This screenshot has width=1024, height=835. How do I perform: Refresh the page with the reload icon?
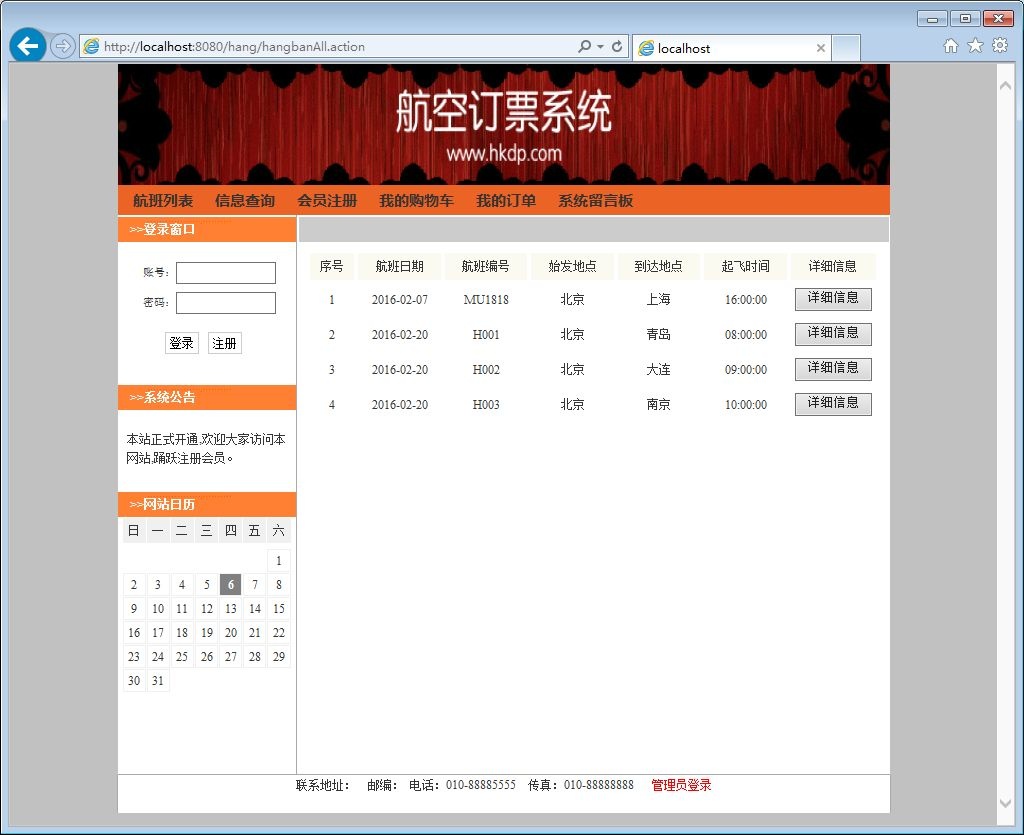tap(616, 46)
